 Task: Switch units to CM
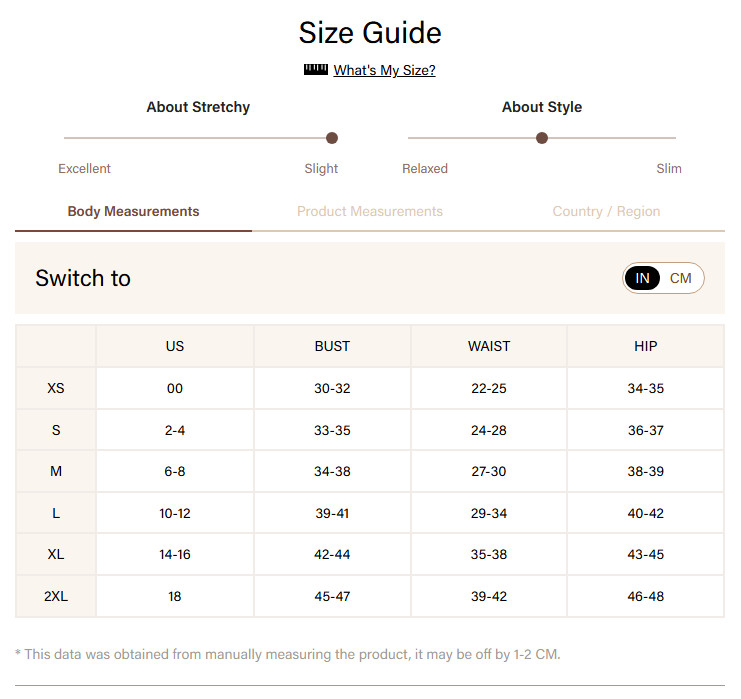coord(681,278)
